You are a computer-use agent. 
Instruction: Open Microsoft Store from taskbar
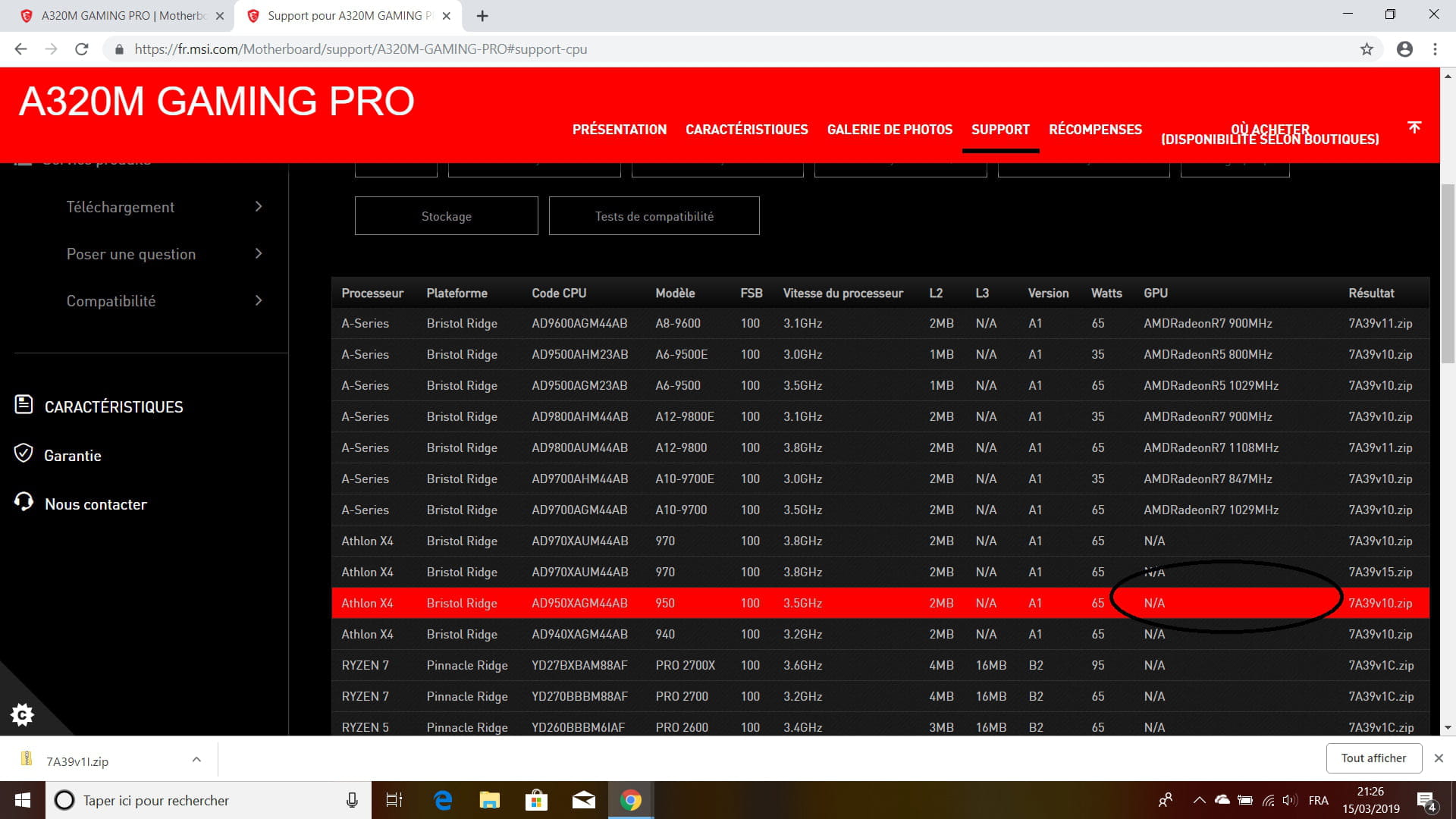tap(536, 800)
